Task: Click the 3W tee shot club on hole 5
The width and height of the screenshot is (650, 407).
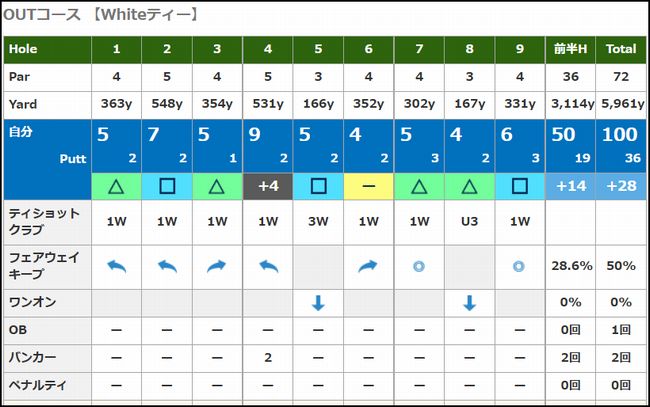Action: pyautogui.click(x=318, y=221)
